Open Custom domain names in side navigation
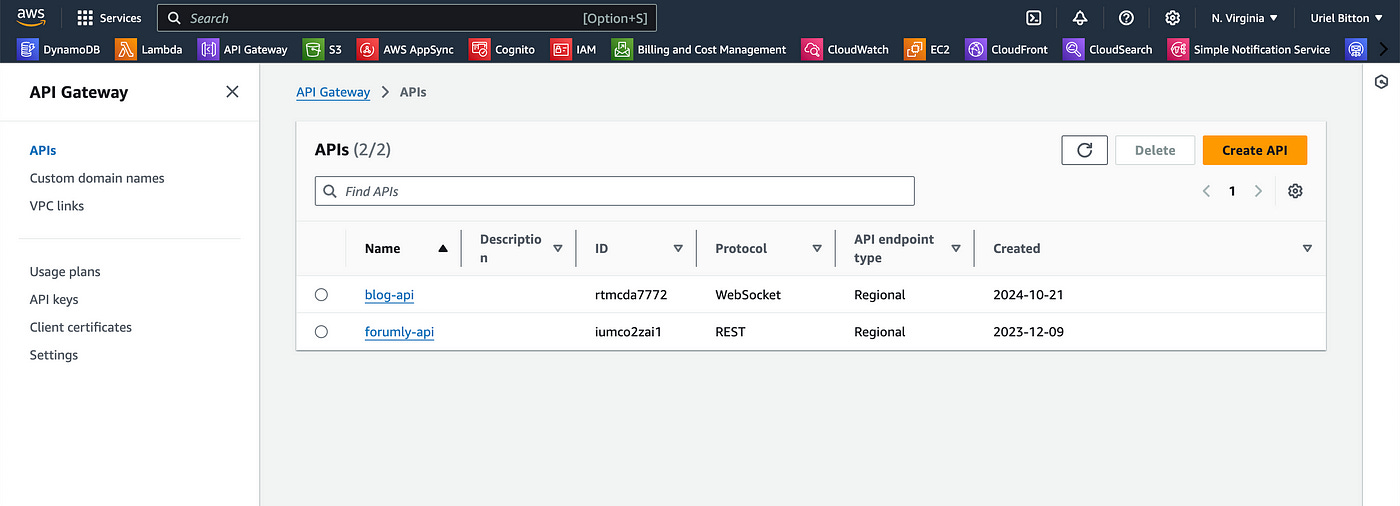This screenshot has height=506, width=1400. (97, 178)
